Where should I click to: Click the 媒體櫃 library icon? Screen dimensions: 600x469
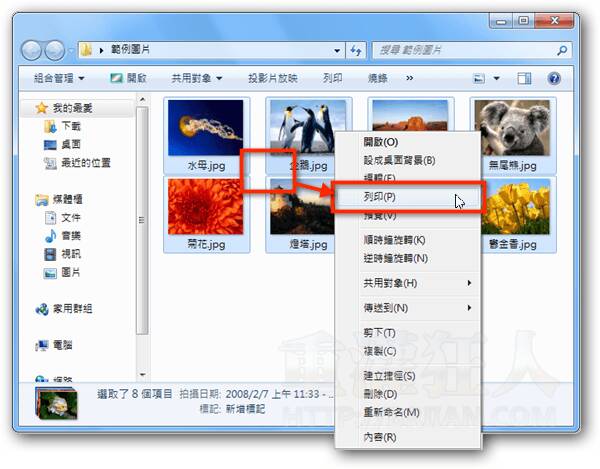41,199
